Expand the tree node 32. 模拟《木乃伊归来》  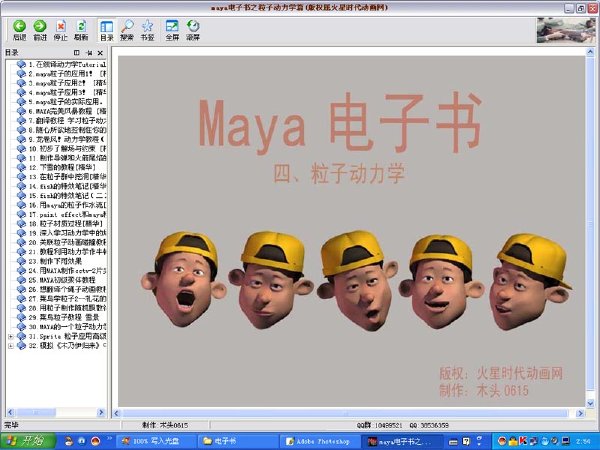tap(11, 346)
